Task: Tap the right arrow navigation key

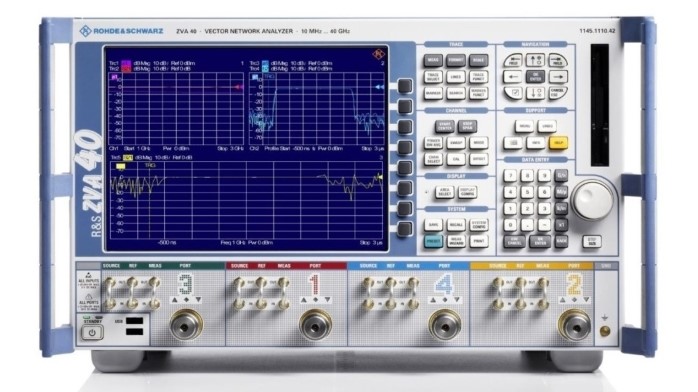Action: coord(557,77)
